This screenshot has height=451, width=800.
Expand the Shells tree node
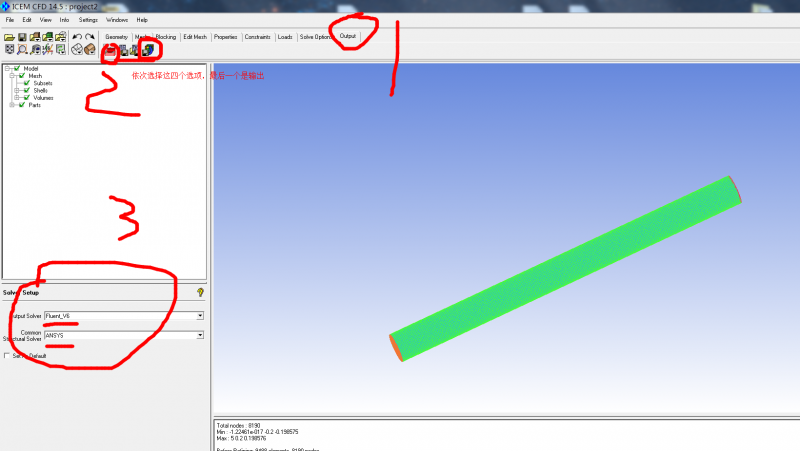click(17, 90)
